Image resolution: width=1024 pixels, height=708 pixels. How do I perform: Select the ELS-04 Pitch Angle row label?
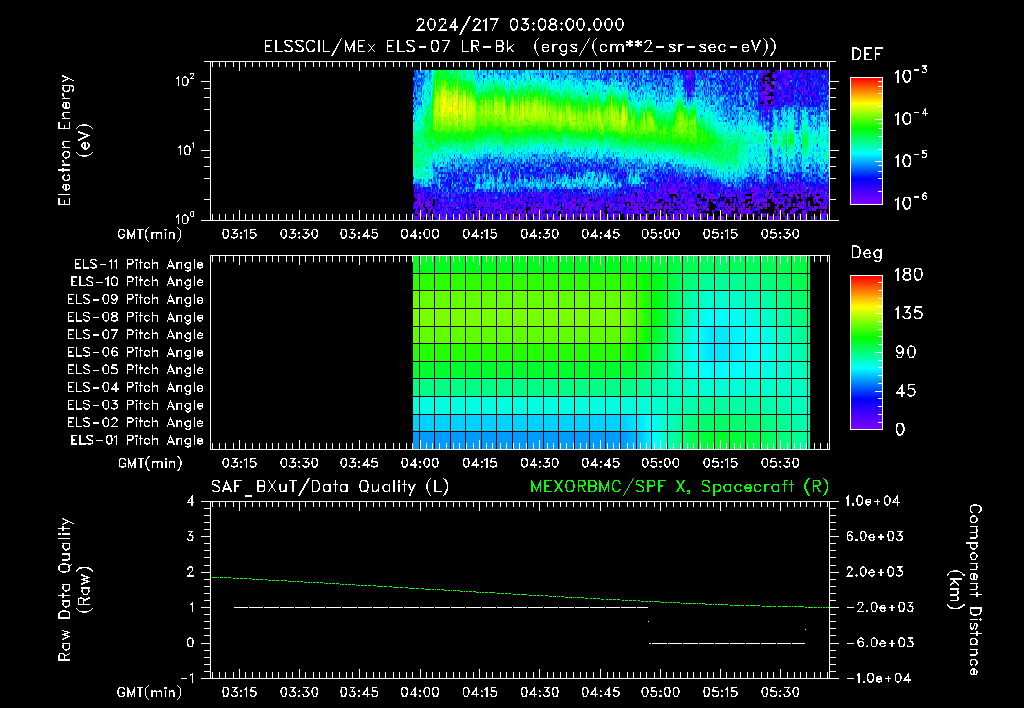[135, 387]
